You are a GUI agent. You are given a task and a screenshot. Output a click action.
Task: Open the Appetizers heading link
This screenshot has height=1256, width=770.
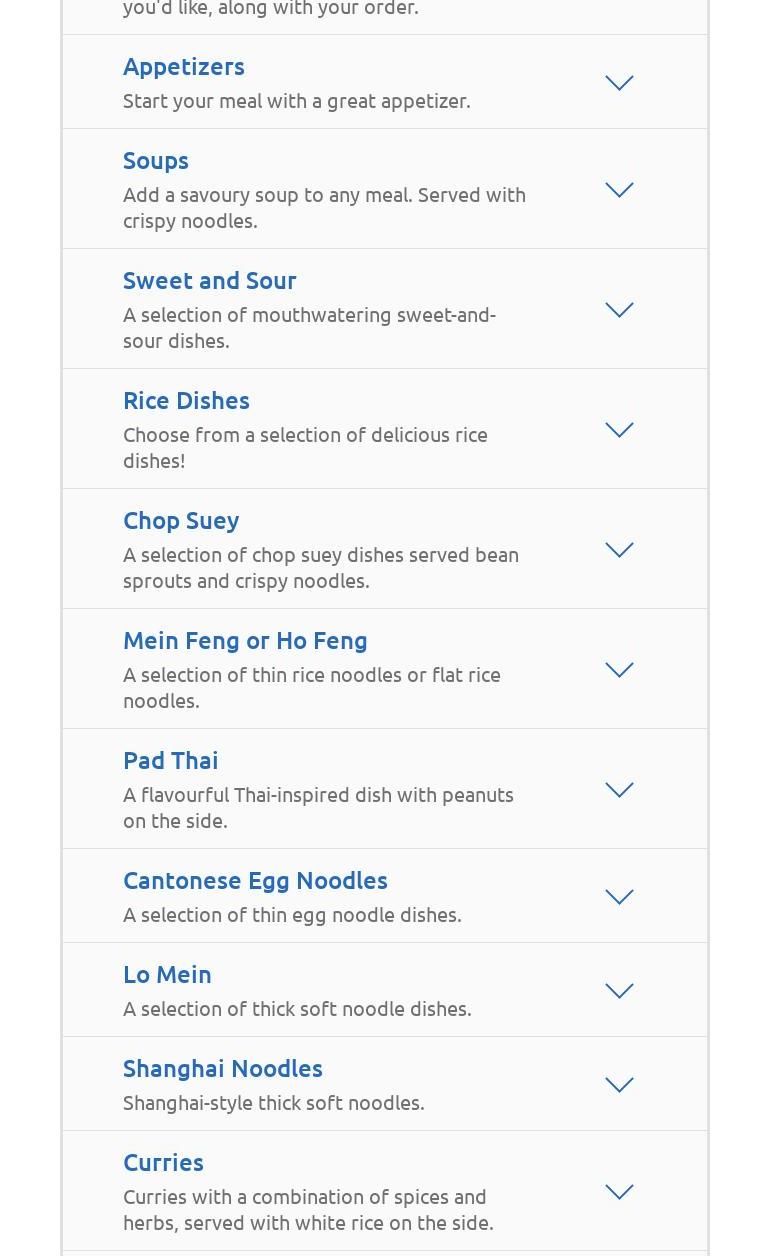tap(184, 66)
